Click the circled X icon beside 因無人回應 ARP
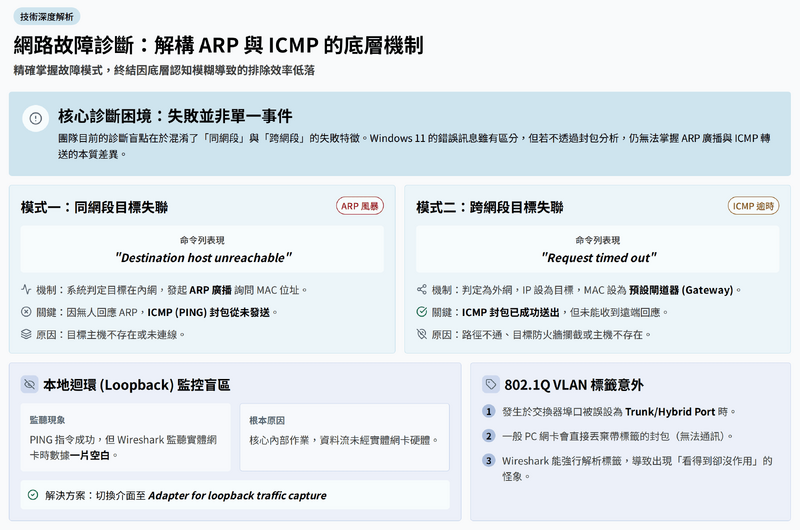Viewport: 800px width, 530px height. [x=26, y=312]
